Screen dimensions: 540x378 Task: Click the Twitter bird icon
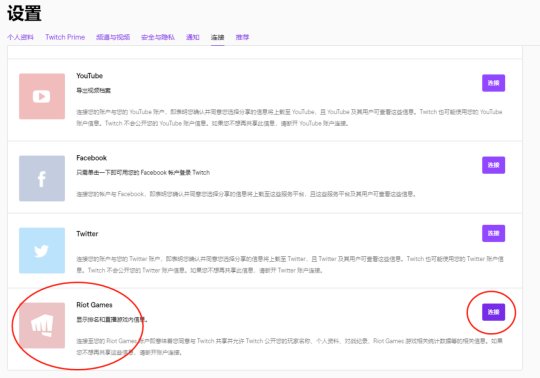click(42, 251)
